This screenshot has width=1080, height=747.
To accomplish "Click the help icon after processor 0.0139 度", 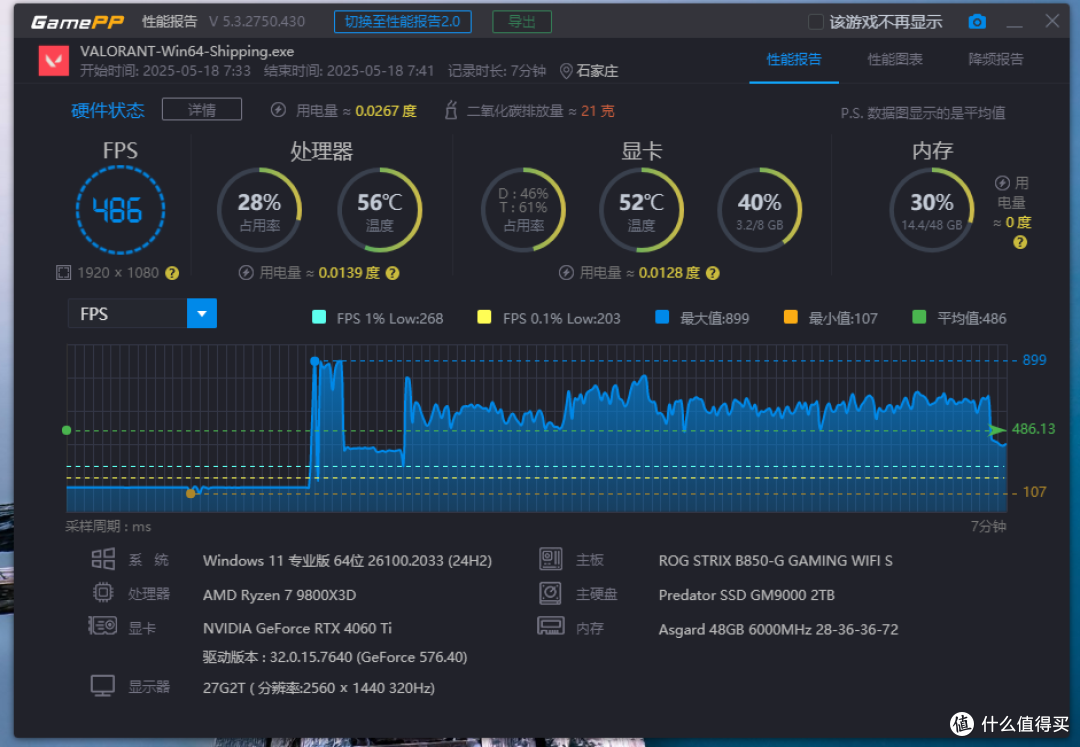I will 393,273.
